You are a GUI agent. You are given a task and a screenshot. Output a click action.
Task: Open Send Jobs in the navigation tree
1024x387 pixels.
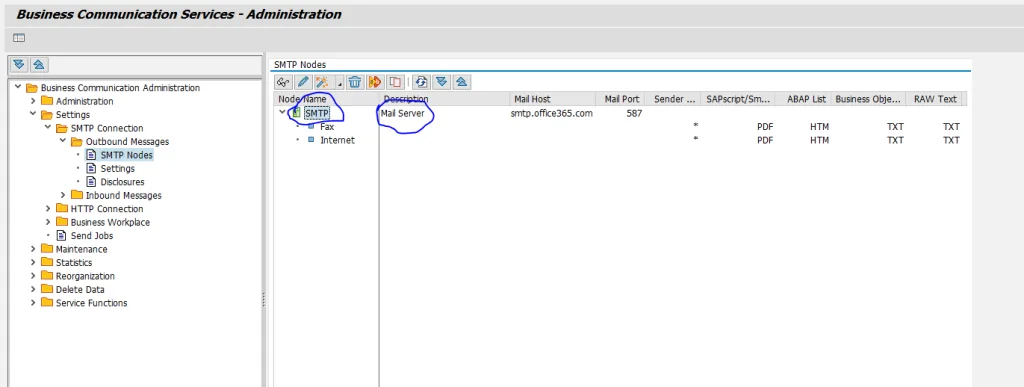[91, 236]
